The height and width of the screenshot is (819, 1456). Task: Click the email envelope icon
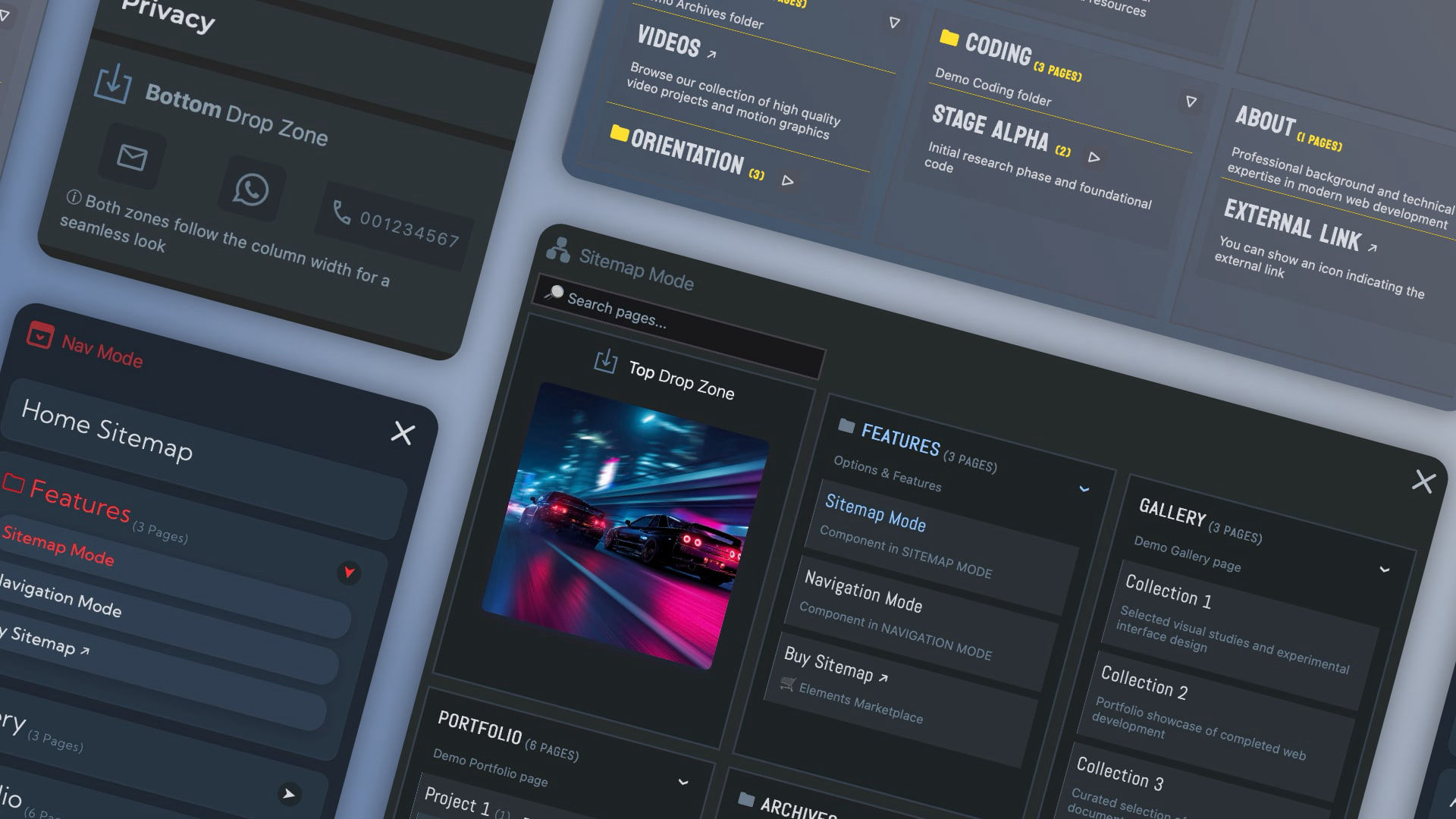point(132,157)
